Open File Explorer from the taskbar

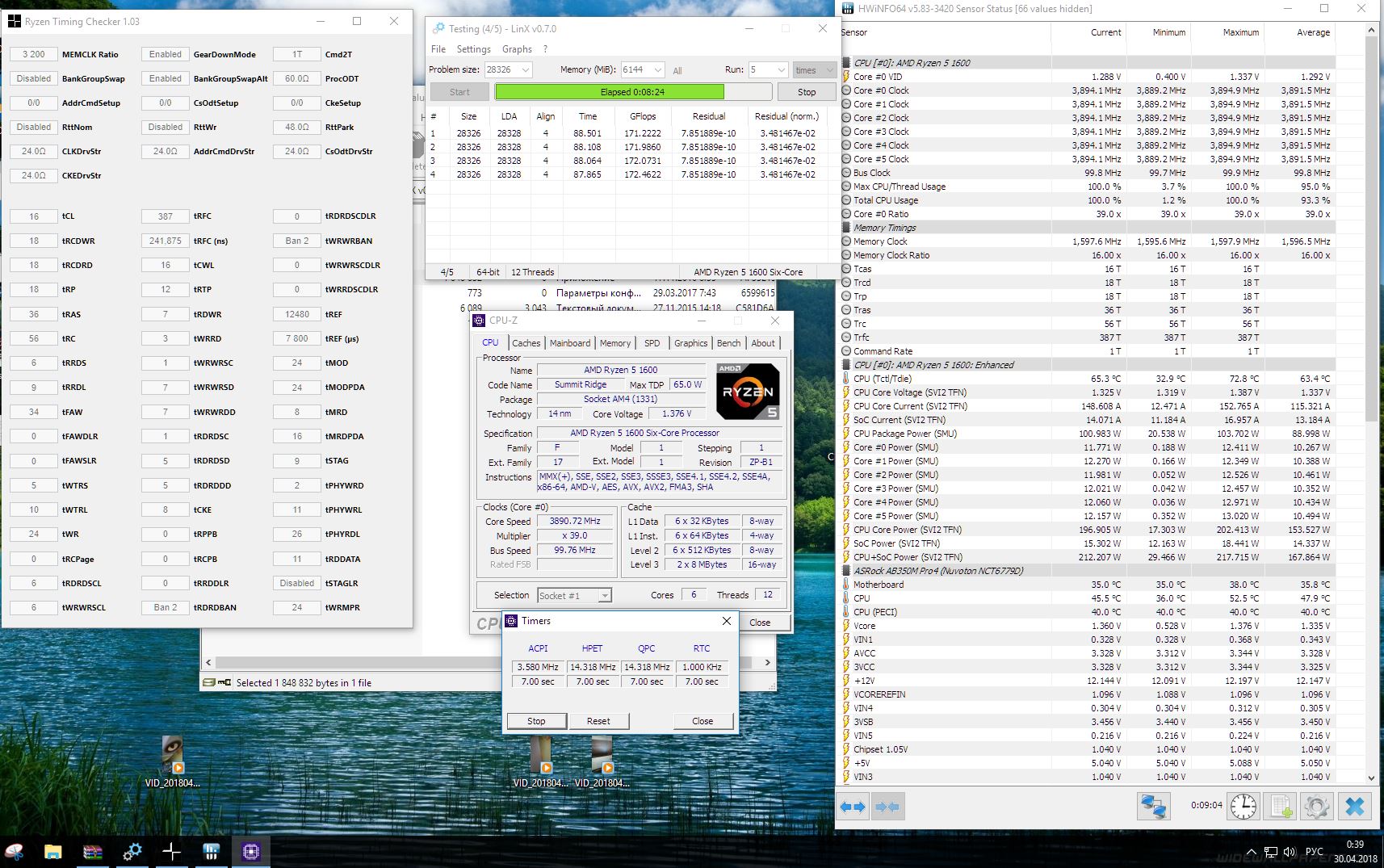pyautogui.click(x=52, y=851)
